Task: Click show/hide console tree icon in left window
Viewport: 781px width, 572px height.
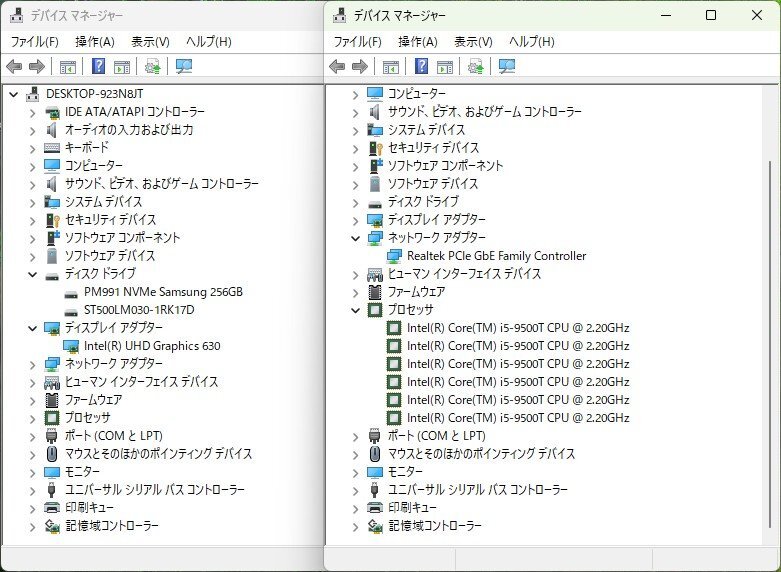Action: point(68,66)
